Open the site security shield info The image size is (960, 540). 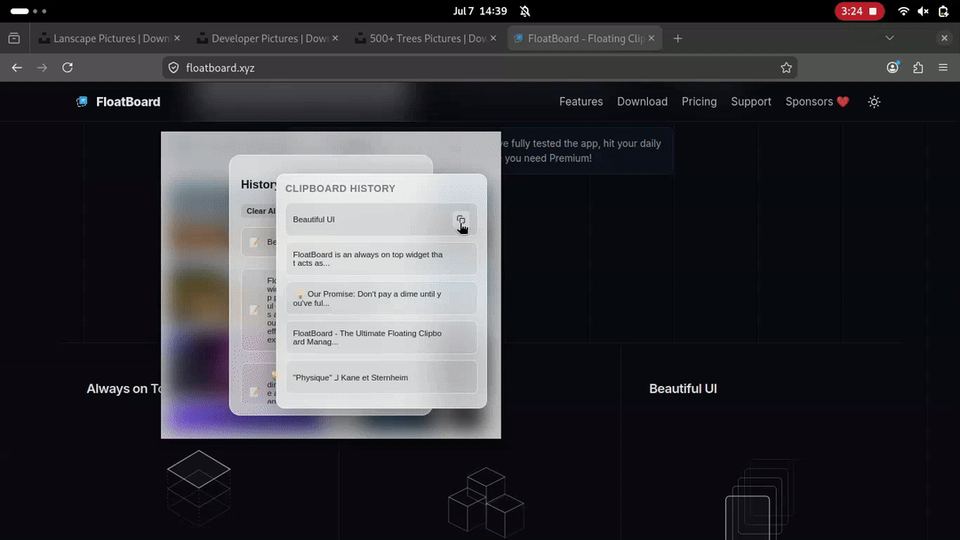tap(174, 68)
